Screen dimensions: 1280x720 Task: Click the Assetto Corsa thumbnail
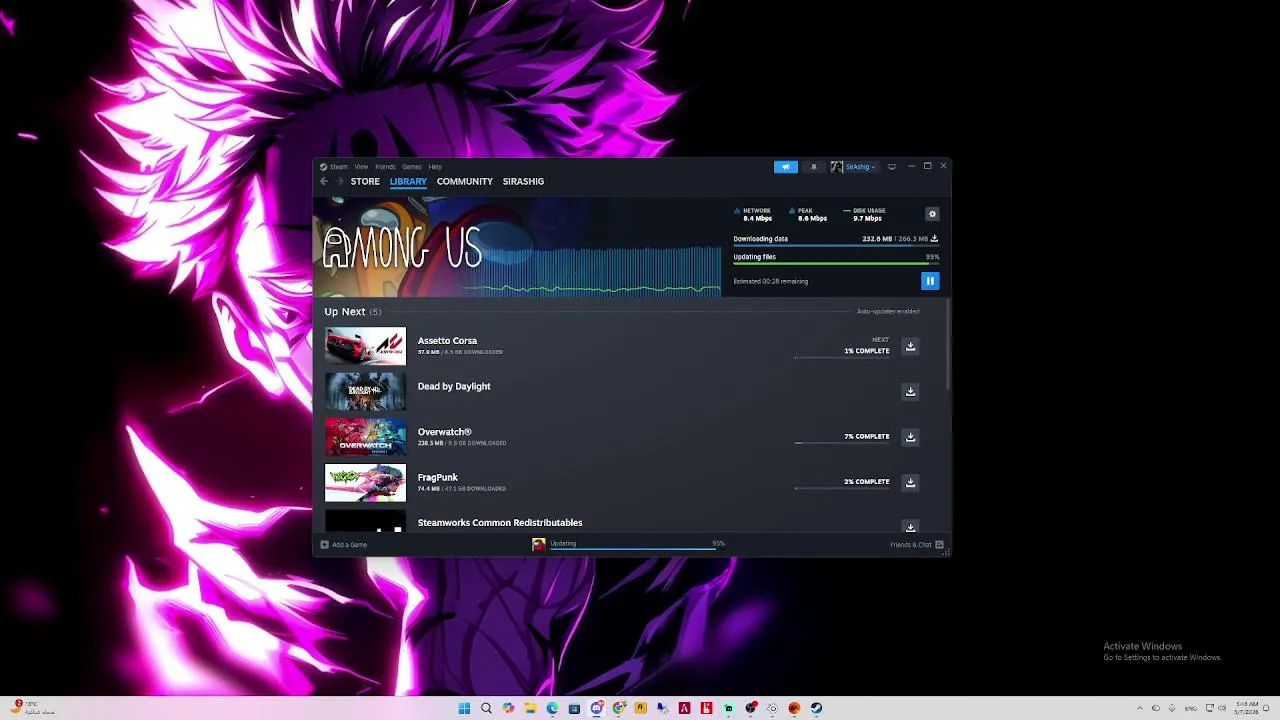365,346
